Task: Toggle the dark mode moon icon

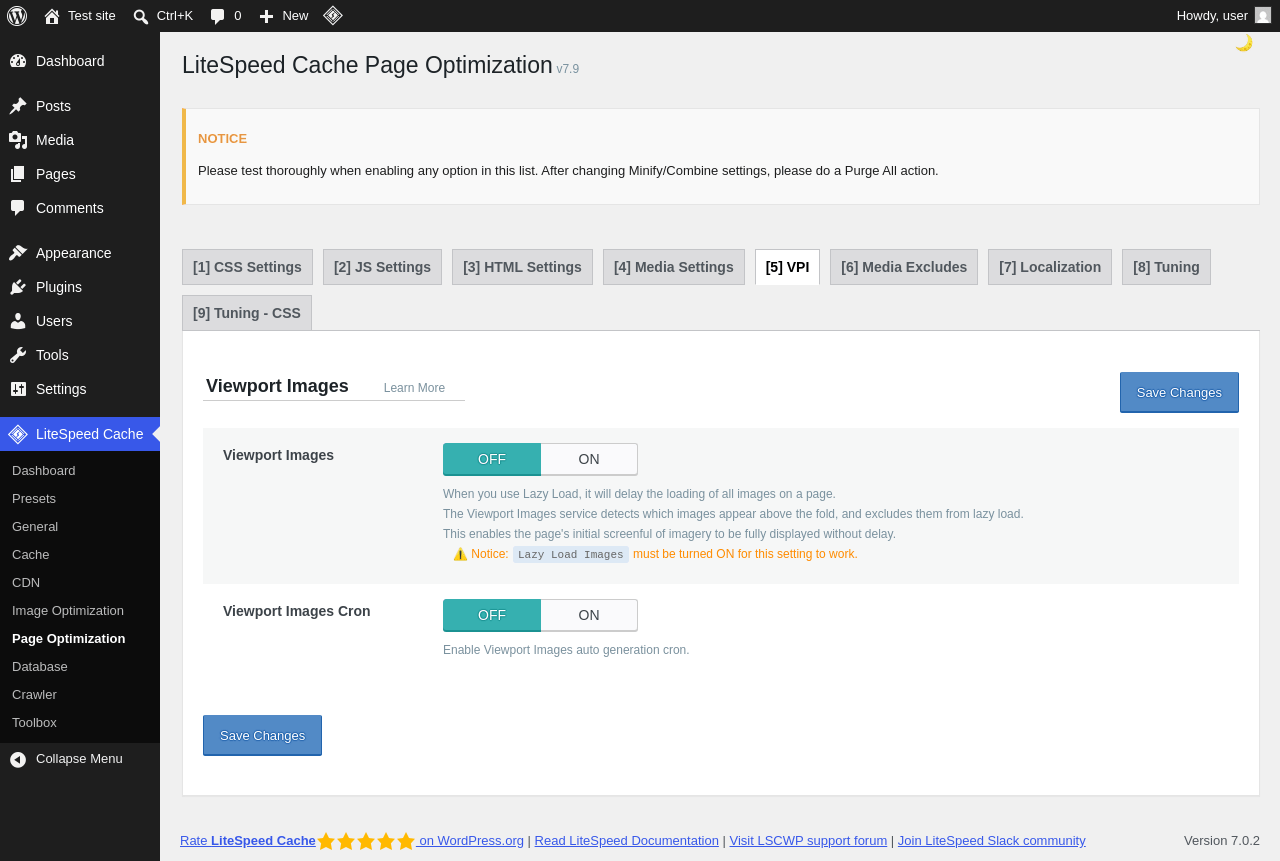Action: [1244, 42]
